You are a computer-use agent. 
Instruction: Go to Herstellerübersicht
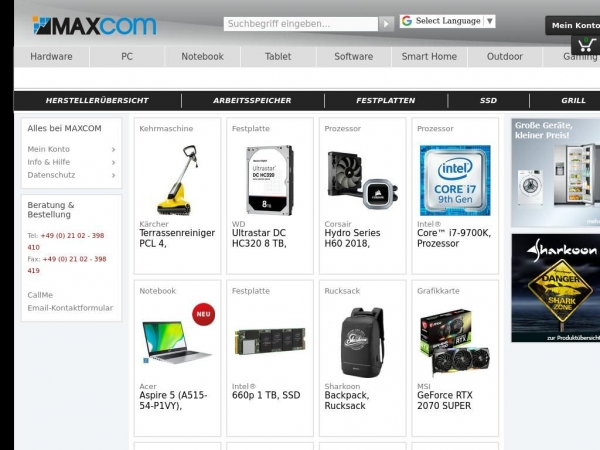point(97,101)
